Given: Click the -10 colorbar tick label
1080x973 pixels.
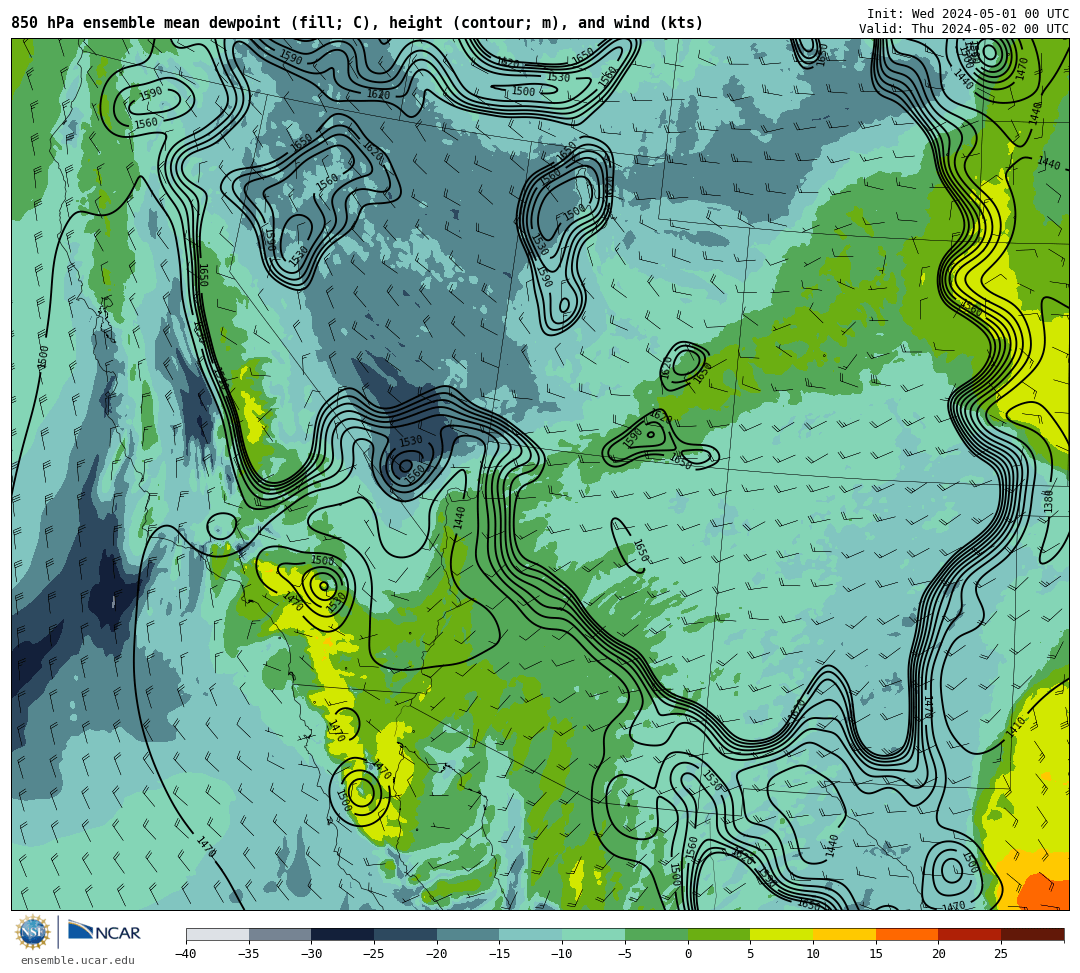Looking at the screenshot, I should pos(562,954).
